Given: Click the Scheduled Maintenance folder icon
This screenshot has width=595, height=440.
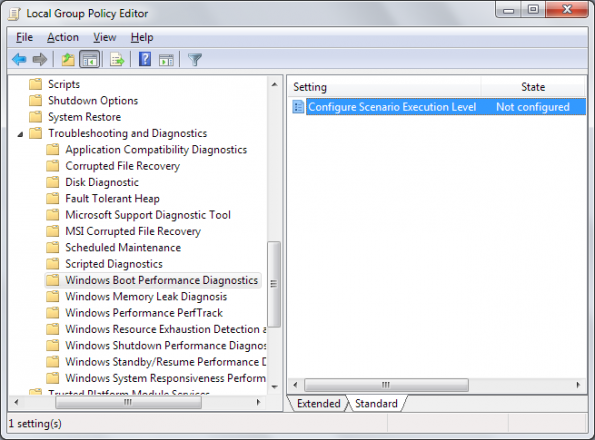Looking at the screenshot, I should point(52,247).
